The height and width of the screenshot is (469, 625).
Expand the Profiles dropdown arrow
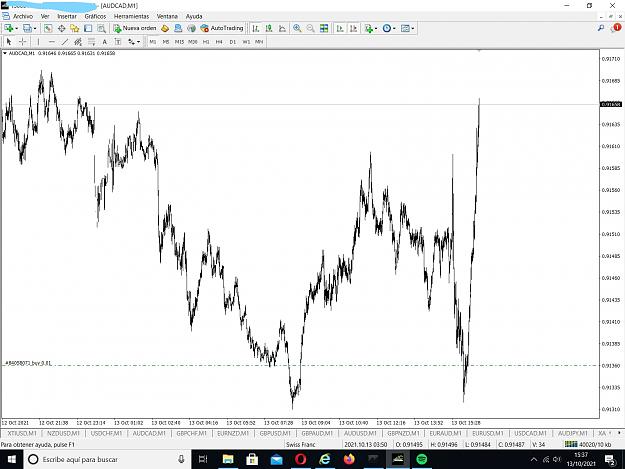pyautogui.click(x=35, y=28)
